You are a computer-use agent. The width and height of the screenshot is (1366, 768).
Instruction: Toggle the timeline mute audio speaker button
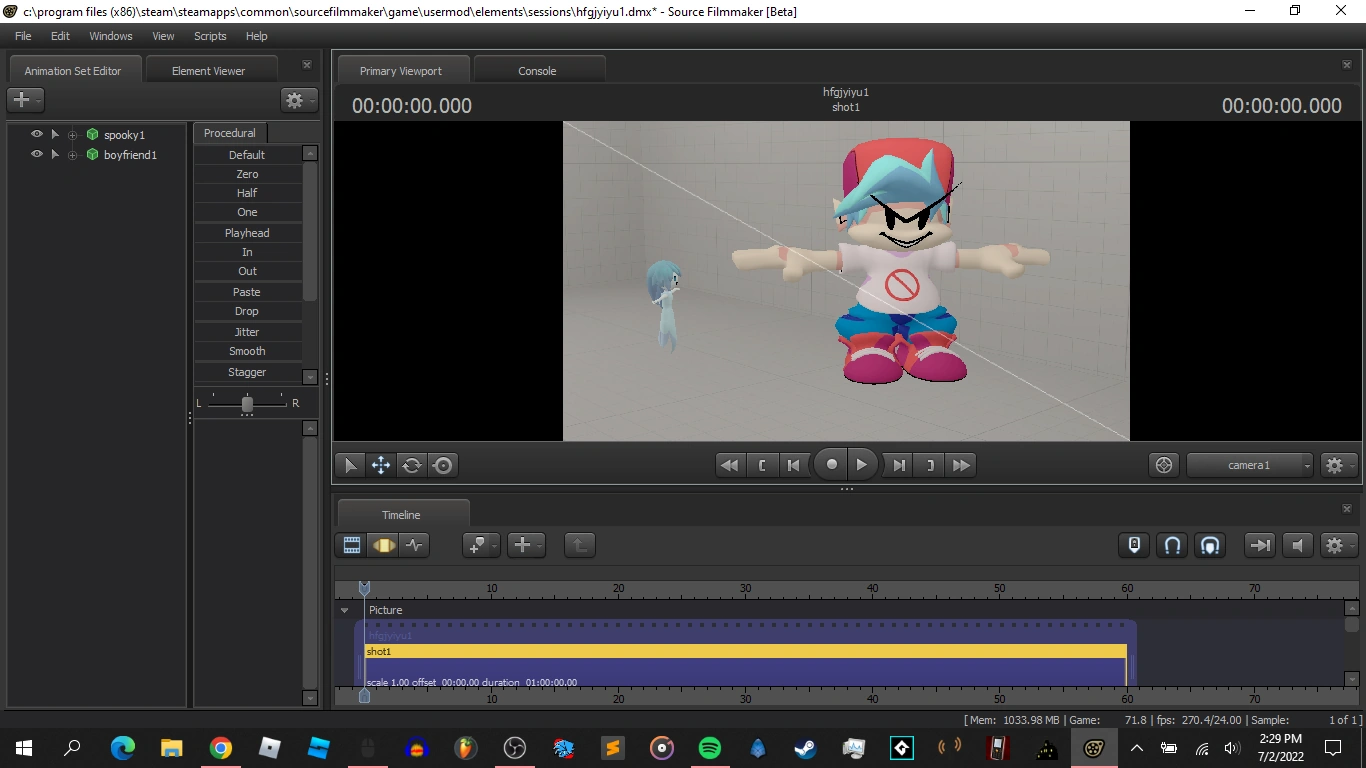click(1298, 545)
